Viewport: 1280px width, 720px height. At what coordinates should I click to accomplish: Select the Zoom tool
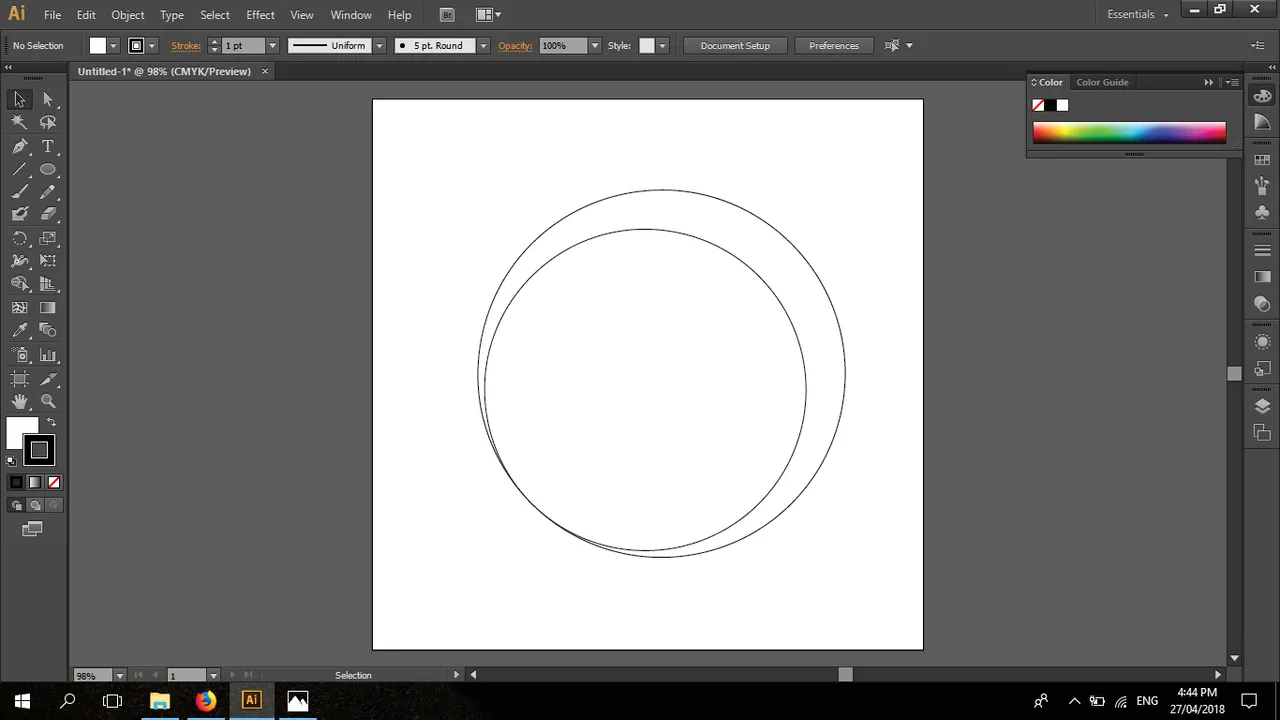(48, 401)
